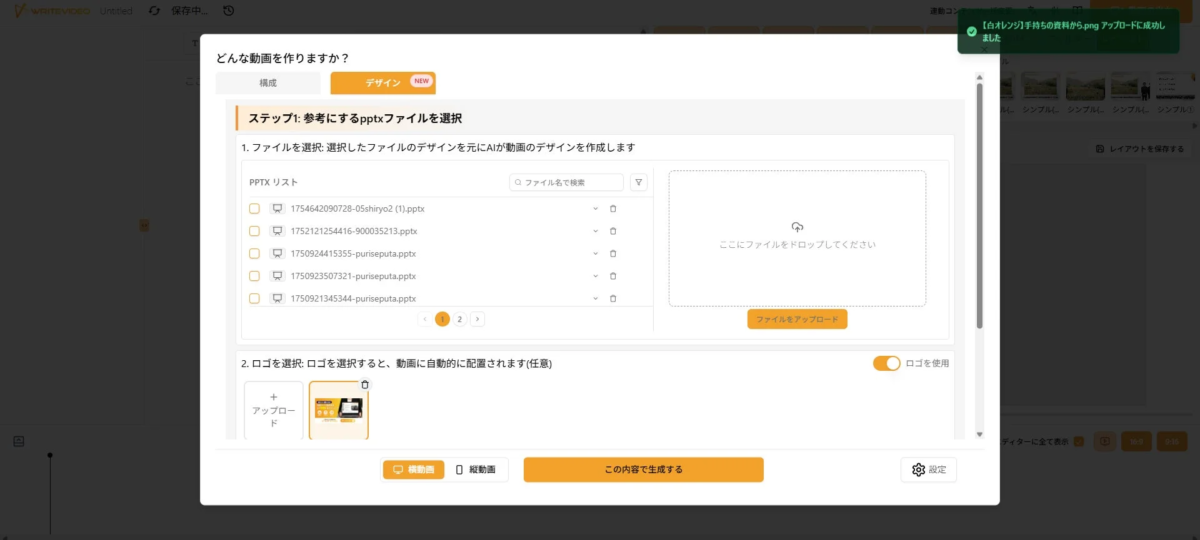
Task: Click the layout save icon beside レイアウトを保存する
Action: pos(1100,149)
